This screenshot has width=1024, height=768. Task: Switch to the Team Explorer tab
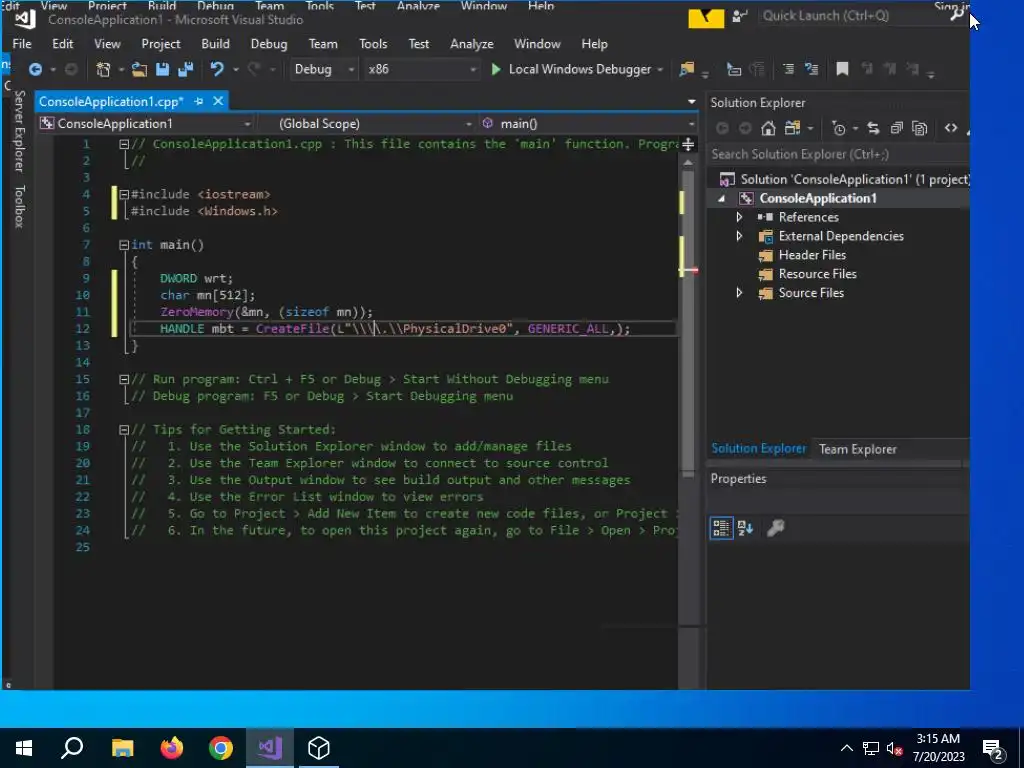click(857, 449)
